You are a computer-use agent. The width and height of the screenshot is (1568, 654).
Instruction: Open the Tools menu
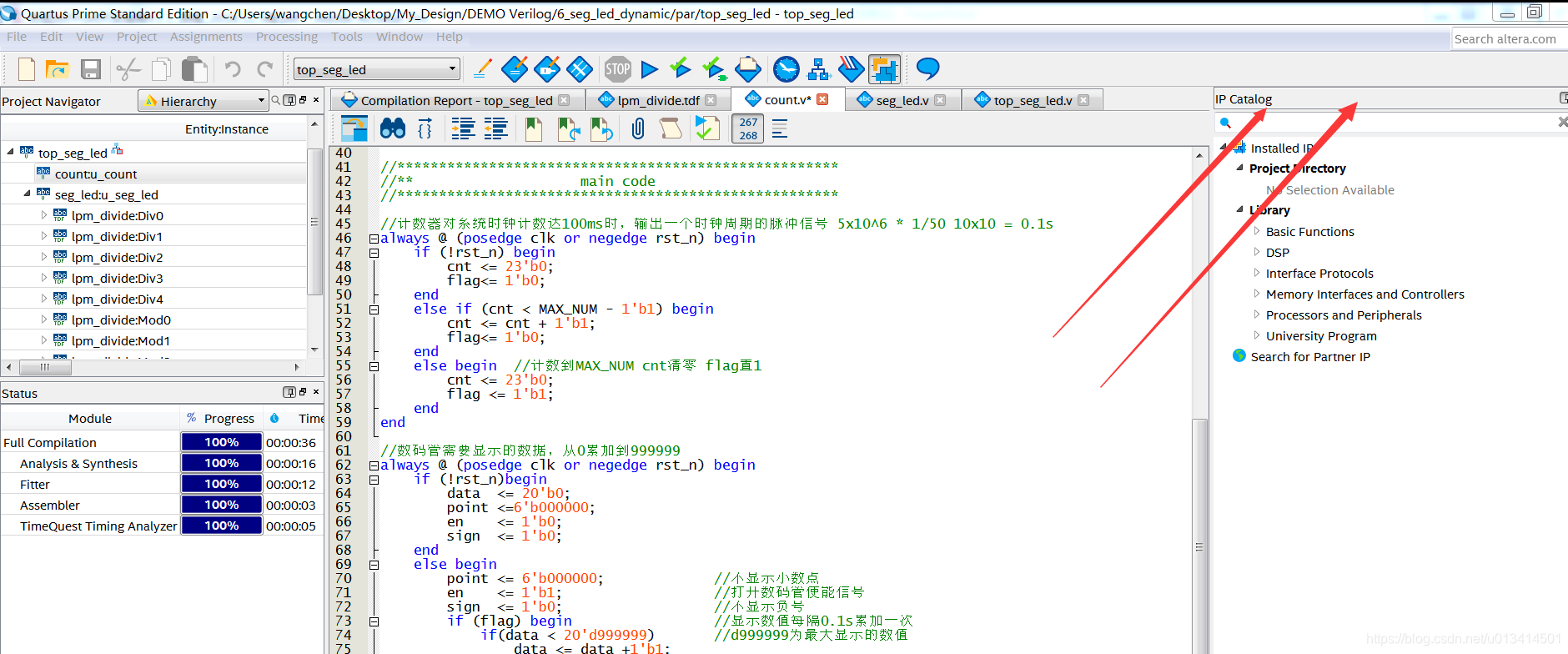pos(347,37)
